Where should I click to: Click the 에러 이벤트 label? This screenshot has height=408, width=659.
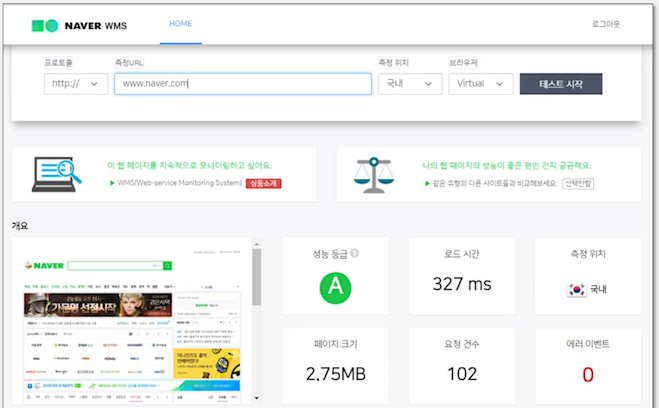[588, 344]
